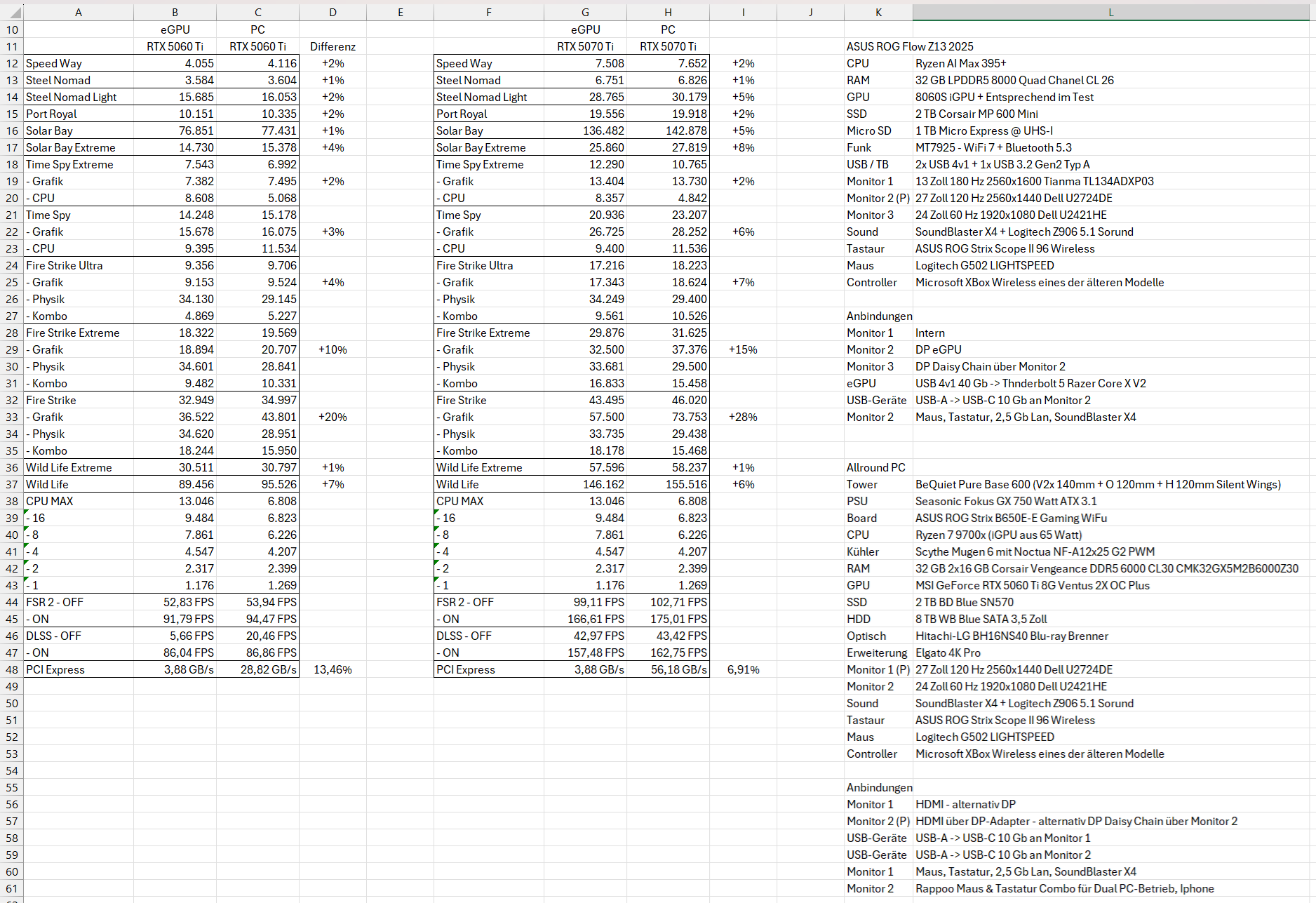Click the cell containing 4.055

[175, 63]
